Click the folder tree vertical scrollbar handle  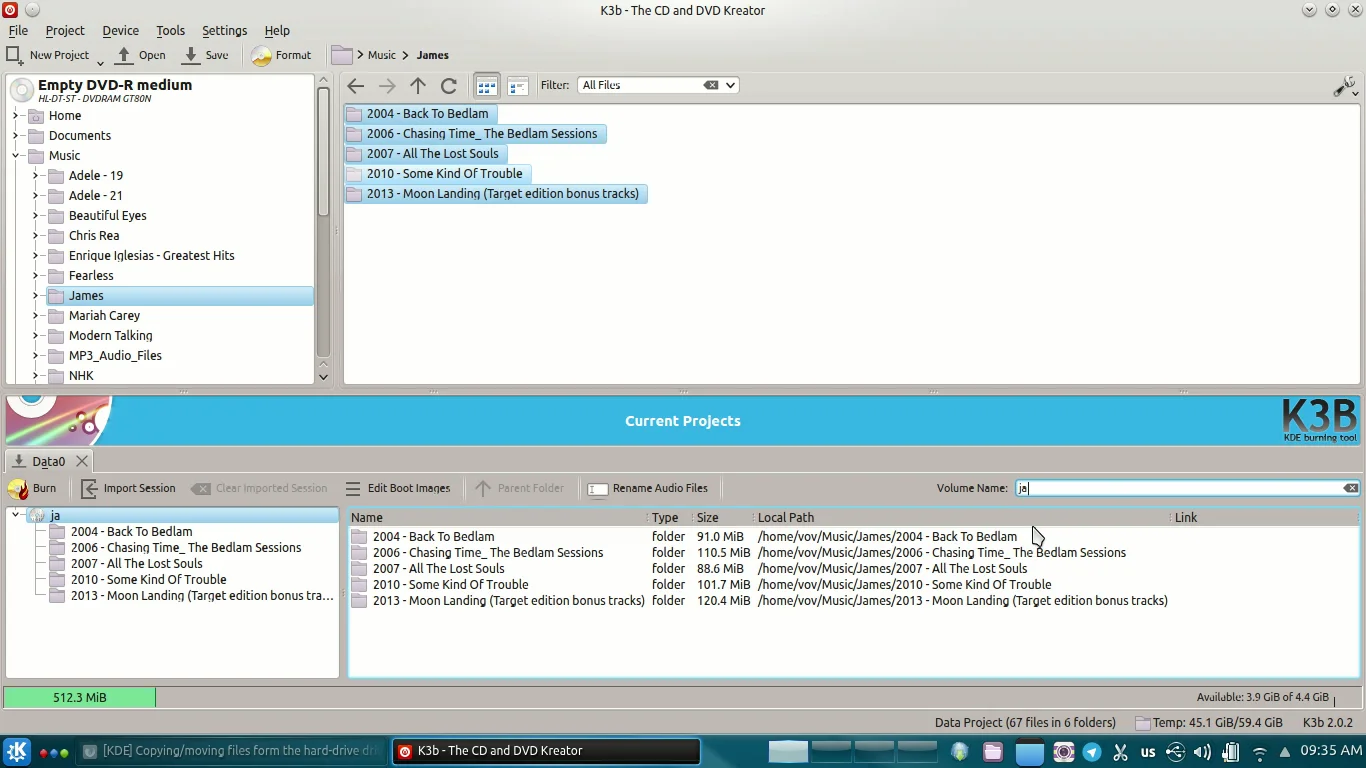point(323,150)
